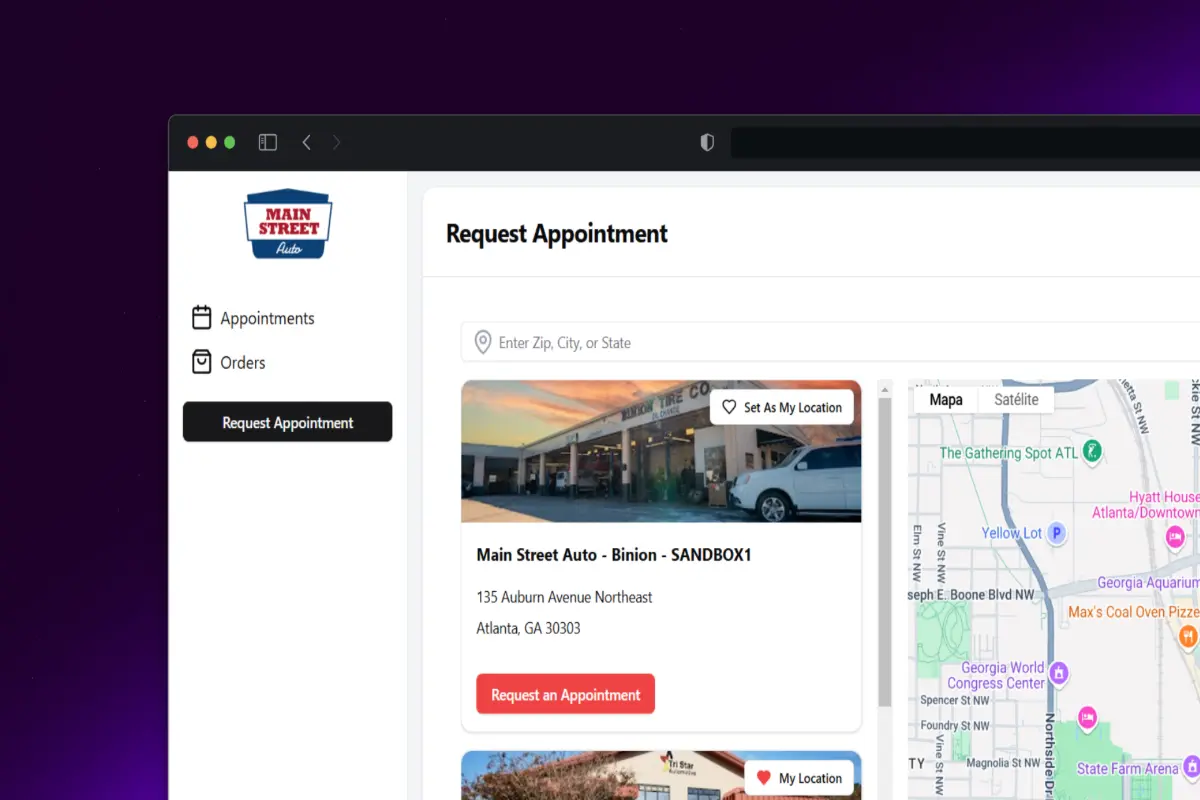The width and height of the screenshot is (1200, 800).
Task: Click The Gathering Spot ATL map marker
Action: [x=1093, y=452]
